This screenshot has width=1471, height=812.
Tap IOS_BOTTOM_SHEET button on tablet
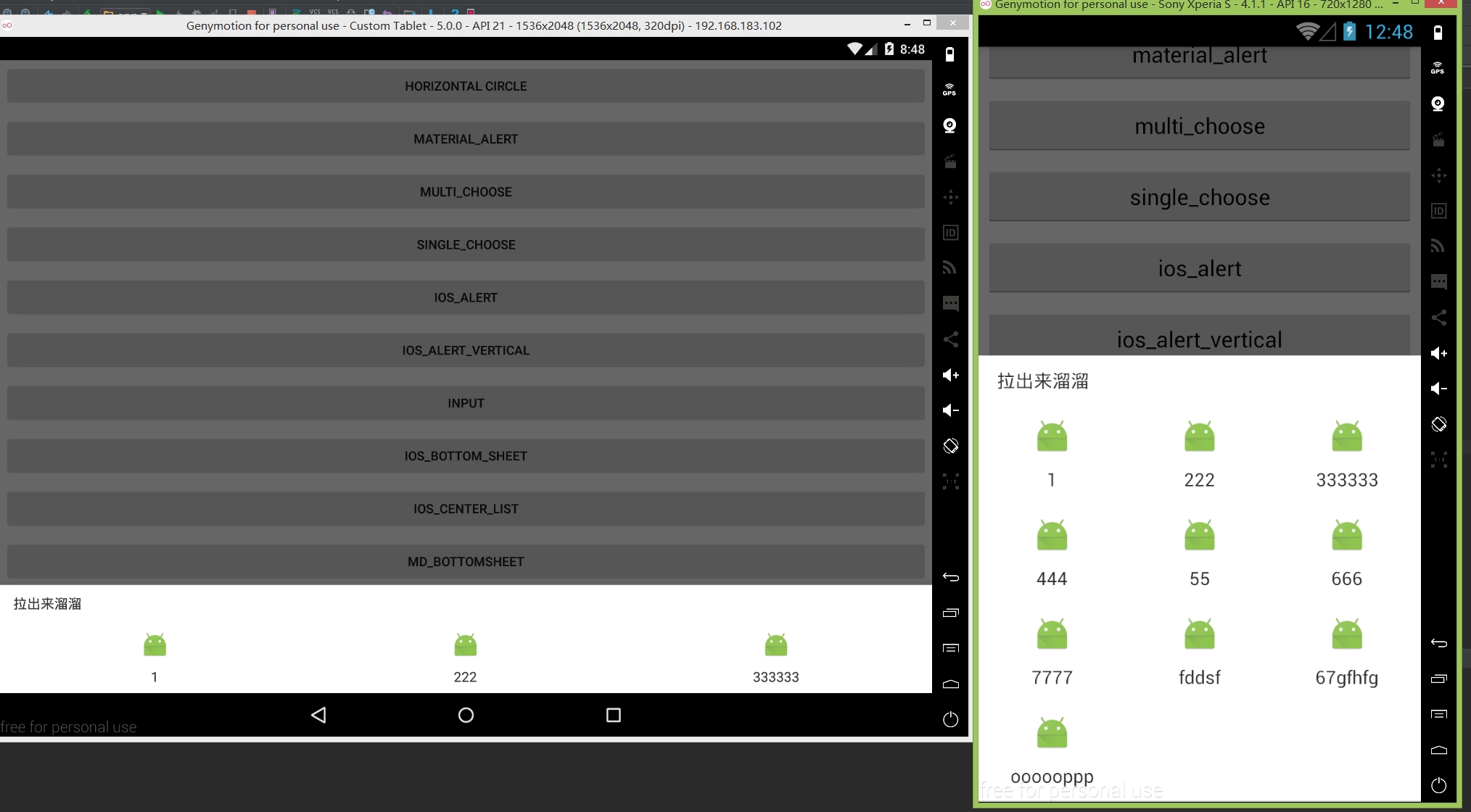(x=466, y=456)
